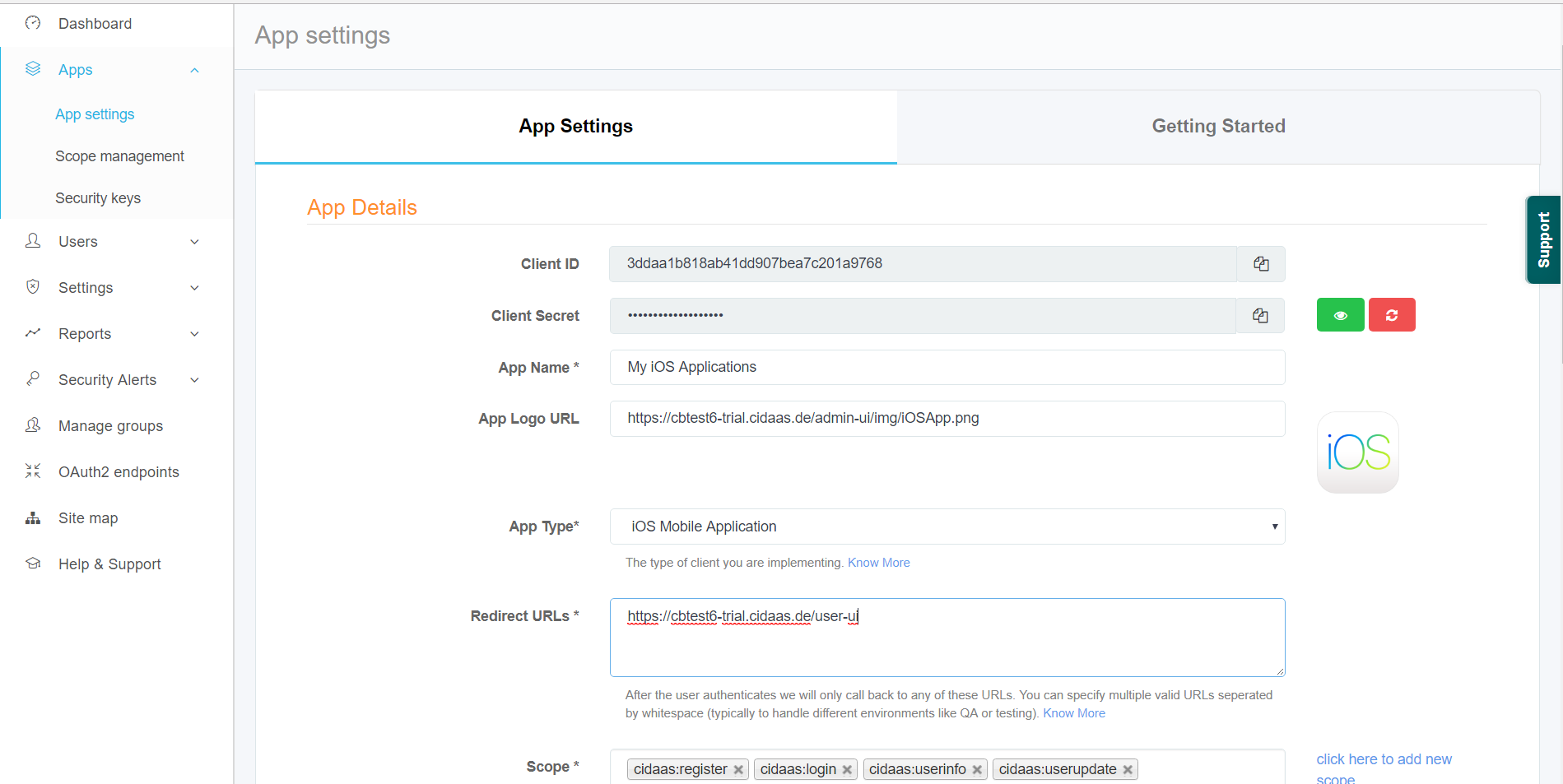Remove the cidaas:userinfo scope tag
The image size is (1563, 784).
(x=977, y=770)
